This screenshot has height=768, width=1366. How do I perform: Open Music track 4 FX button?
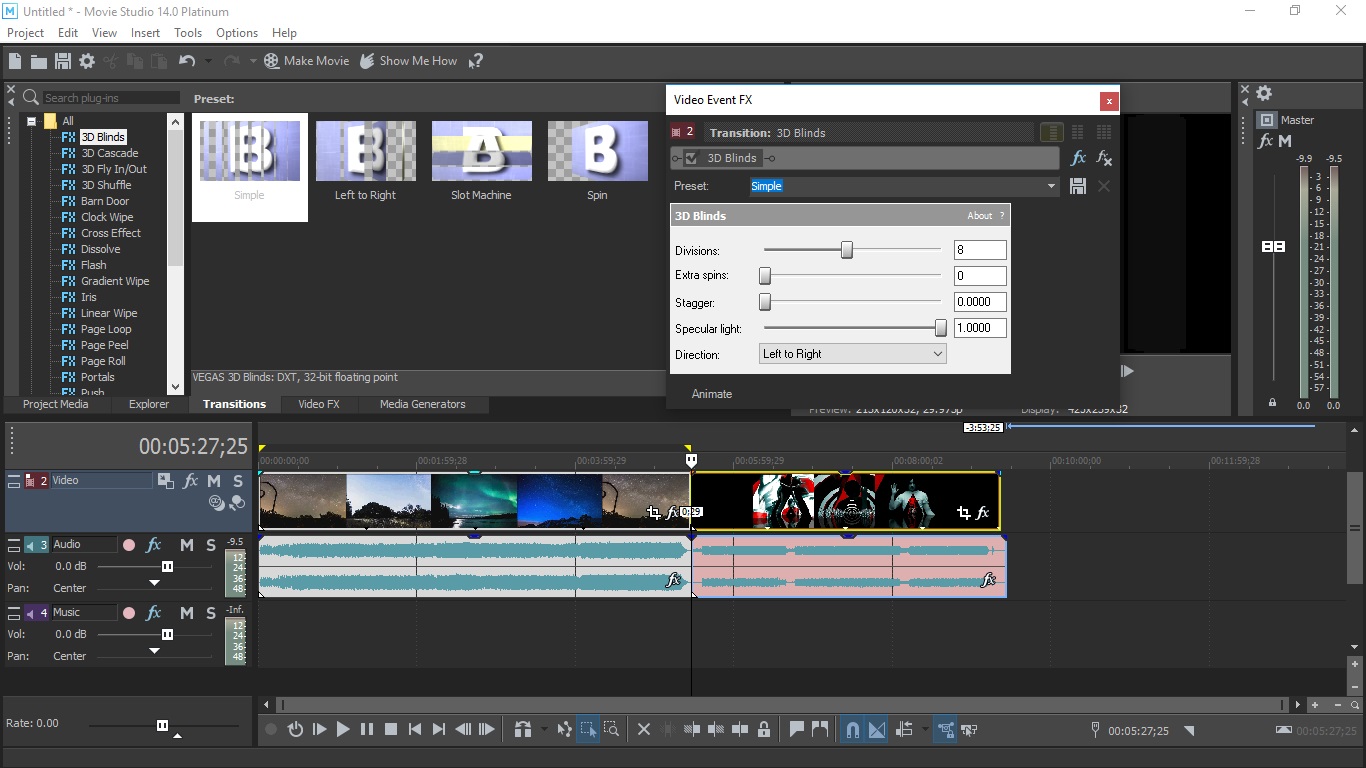coord(154,613)
